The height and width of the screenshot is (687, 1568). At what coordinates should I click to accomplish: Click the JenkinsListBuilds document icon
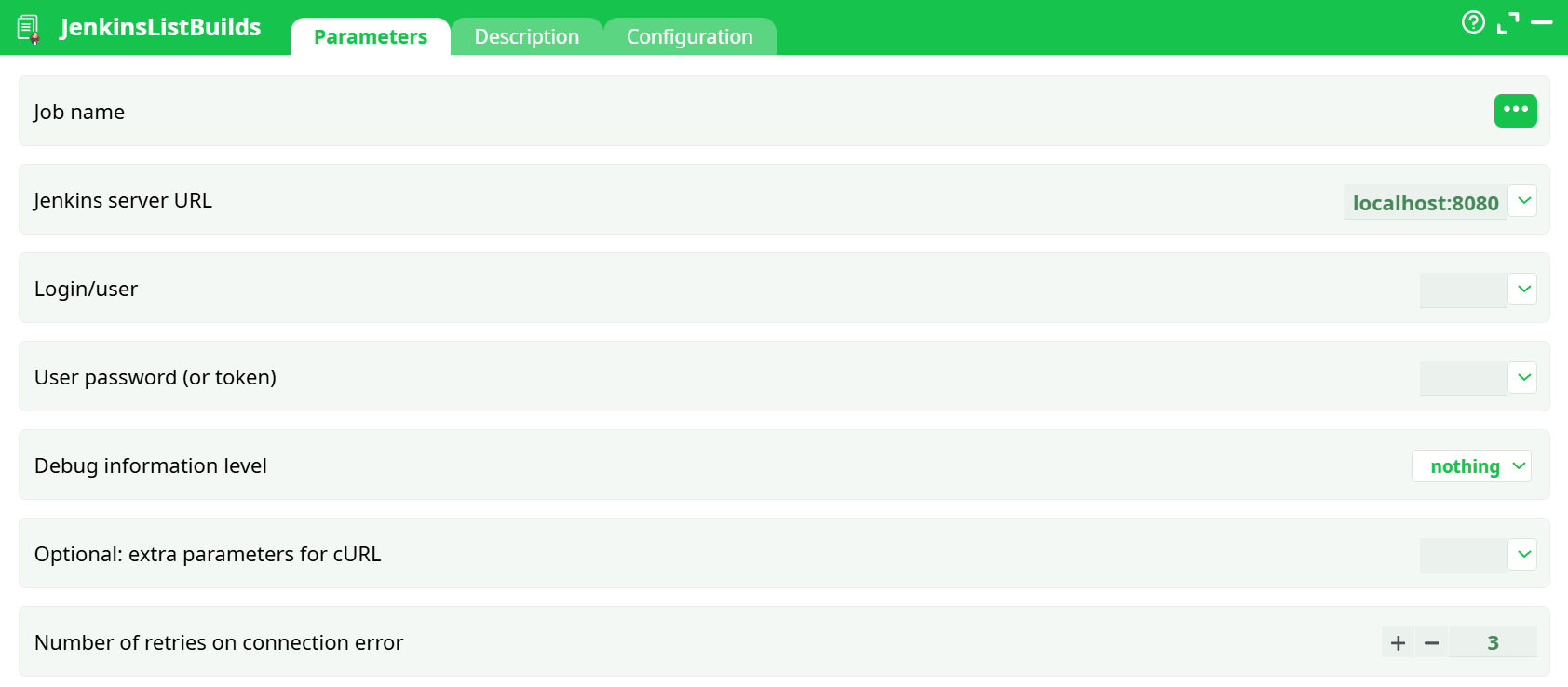click(29, 29)
